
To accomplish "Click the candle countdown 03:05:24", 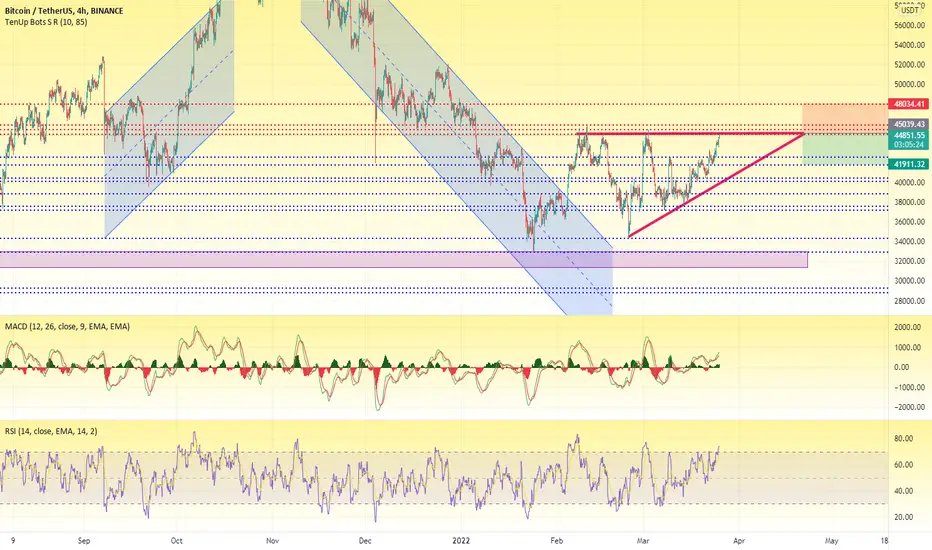I will pyautogui.click(x=908, y=145).
